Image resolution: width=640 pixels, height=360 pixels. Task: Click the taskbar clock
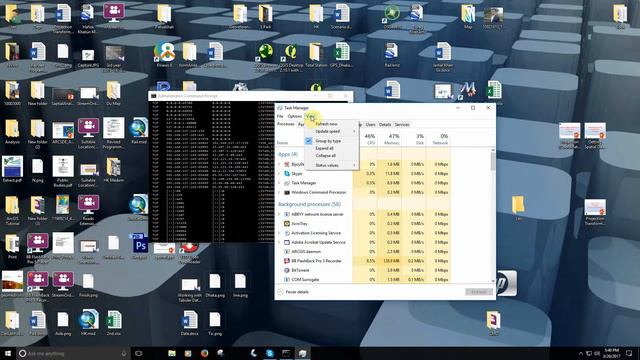(611, 353)
